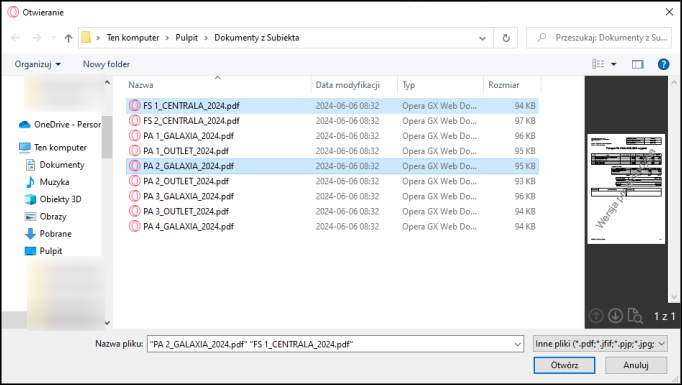682x385 pixels.
Task: Click Opera icon of PA 4_GALAXIA_2024.pdf
Action: pos(135,226)
